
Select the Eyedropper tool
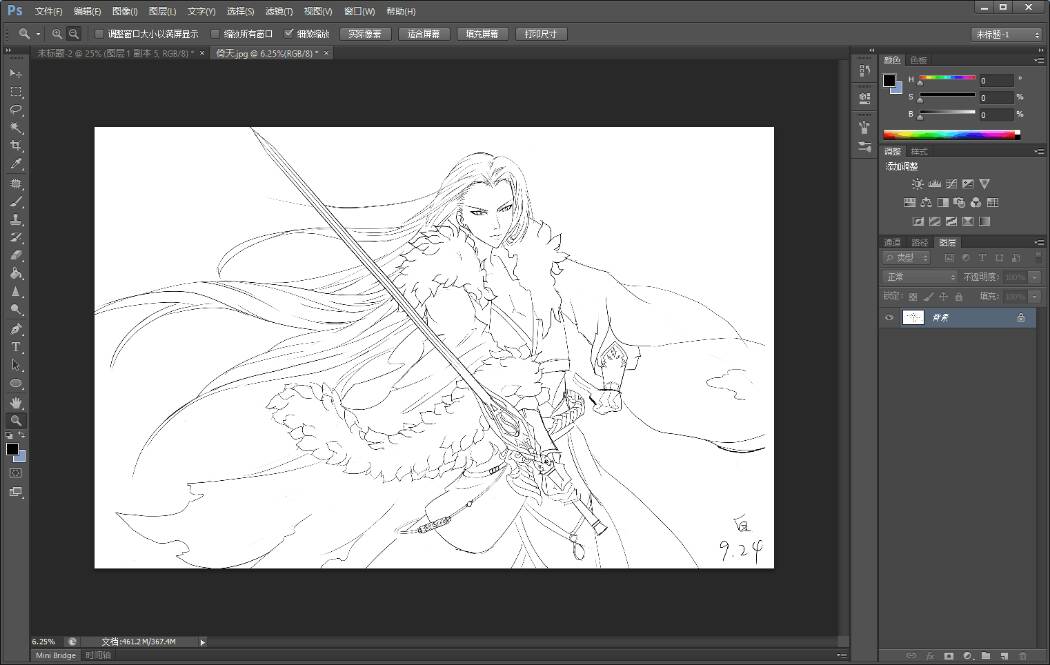[16, 163]
